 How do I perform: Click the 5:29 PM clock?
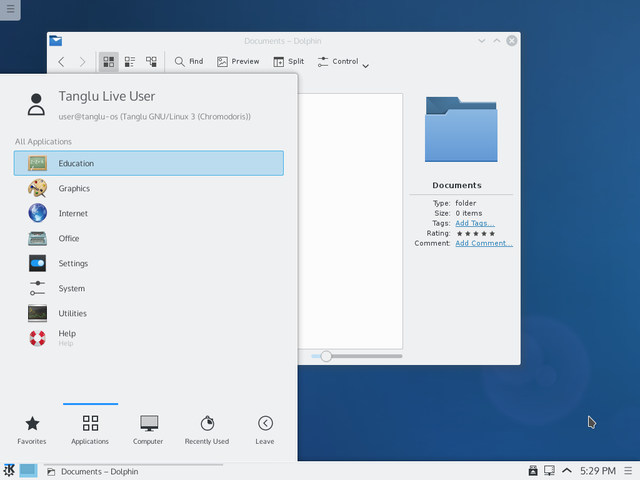[x=598, y=471]
